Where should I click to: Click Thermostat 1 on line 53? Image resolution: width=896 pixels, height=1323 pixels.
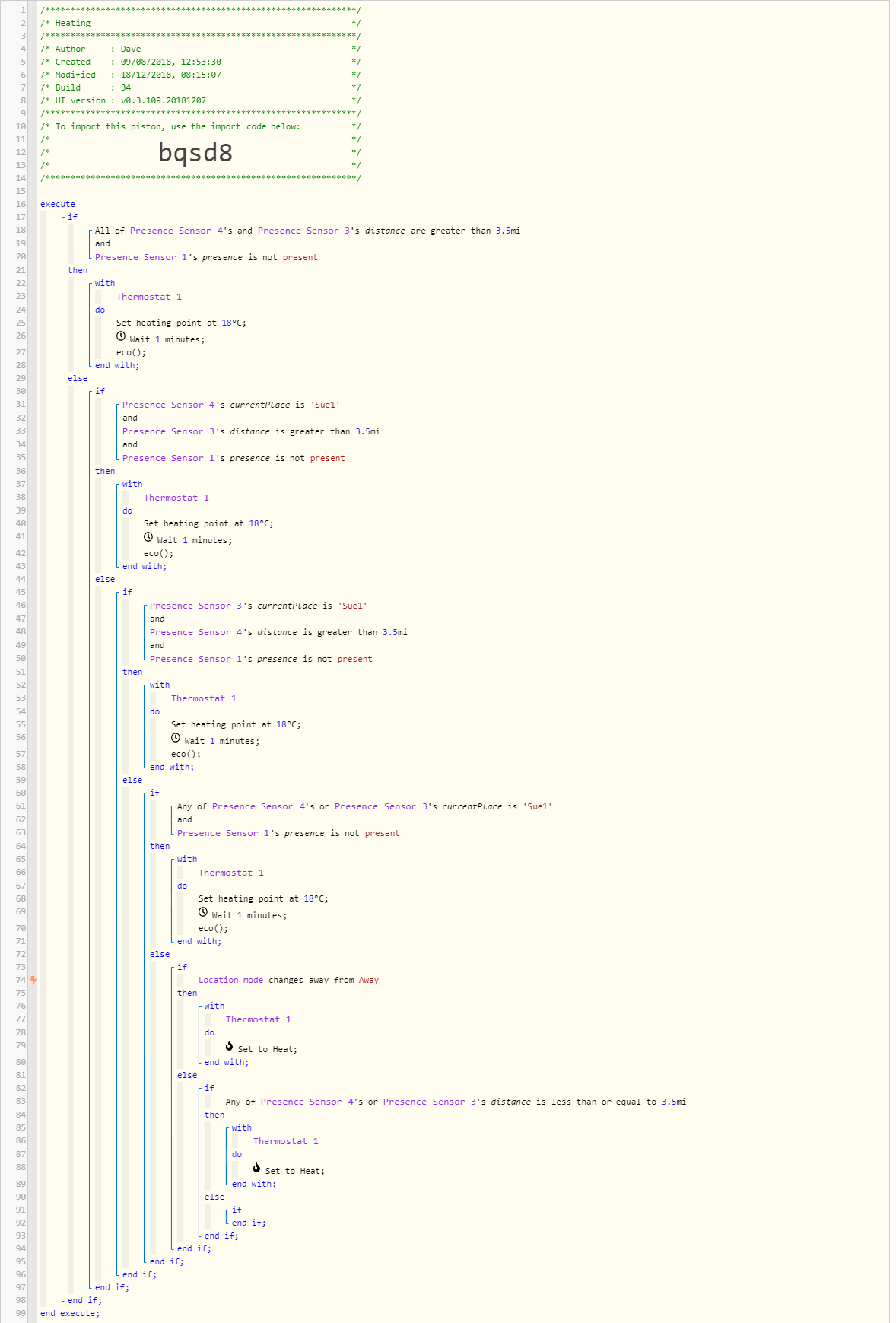[204, 698]
